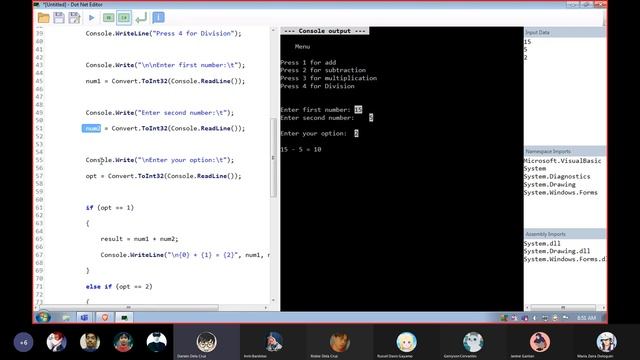This screenshot has width=640, height=360.
Task: Click code editor scrollbar down arrow
Action: 273,300
